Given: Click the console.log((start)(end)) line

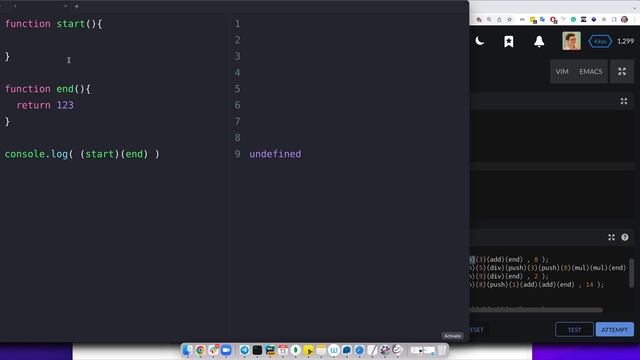Looking at the screenshot, I should 82,154.
